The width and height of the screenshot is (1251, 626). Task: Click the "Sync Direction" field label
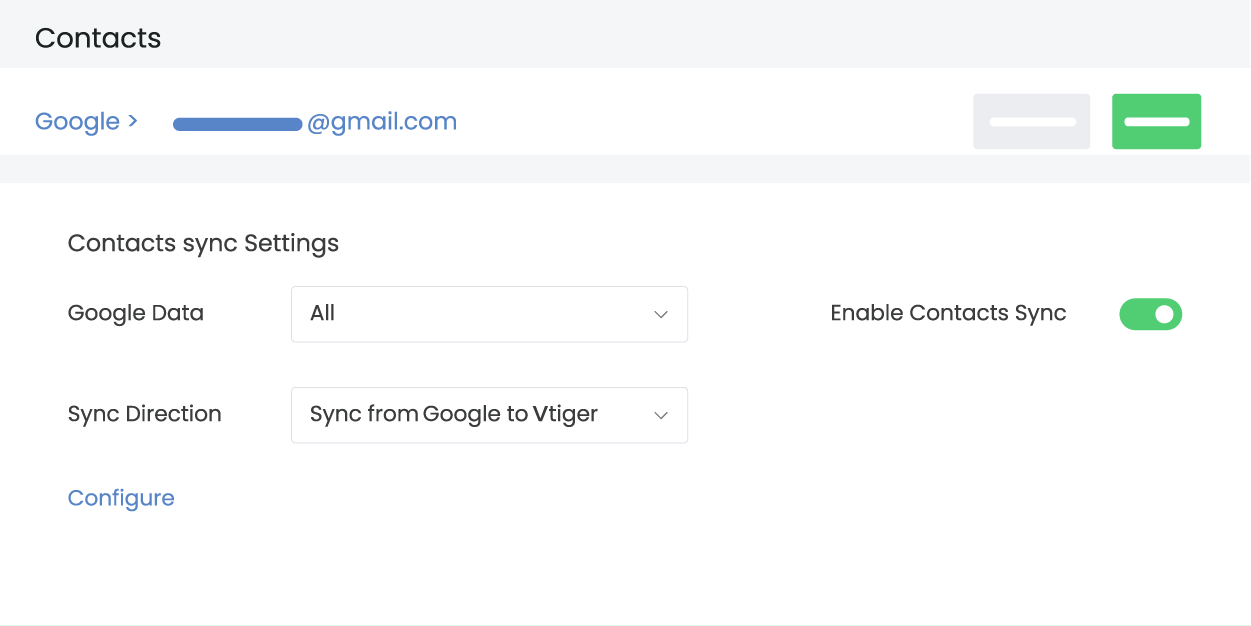145,415
